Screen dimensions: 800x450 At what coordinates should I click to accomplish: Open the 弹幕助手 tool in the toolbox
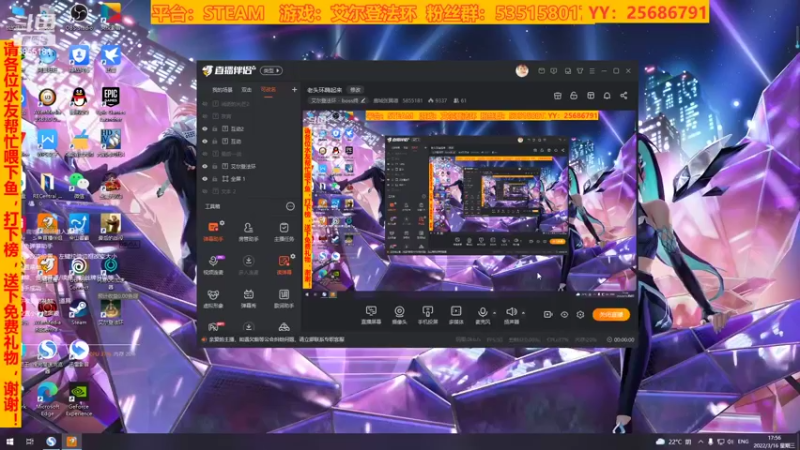(213, 231)
